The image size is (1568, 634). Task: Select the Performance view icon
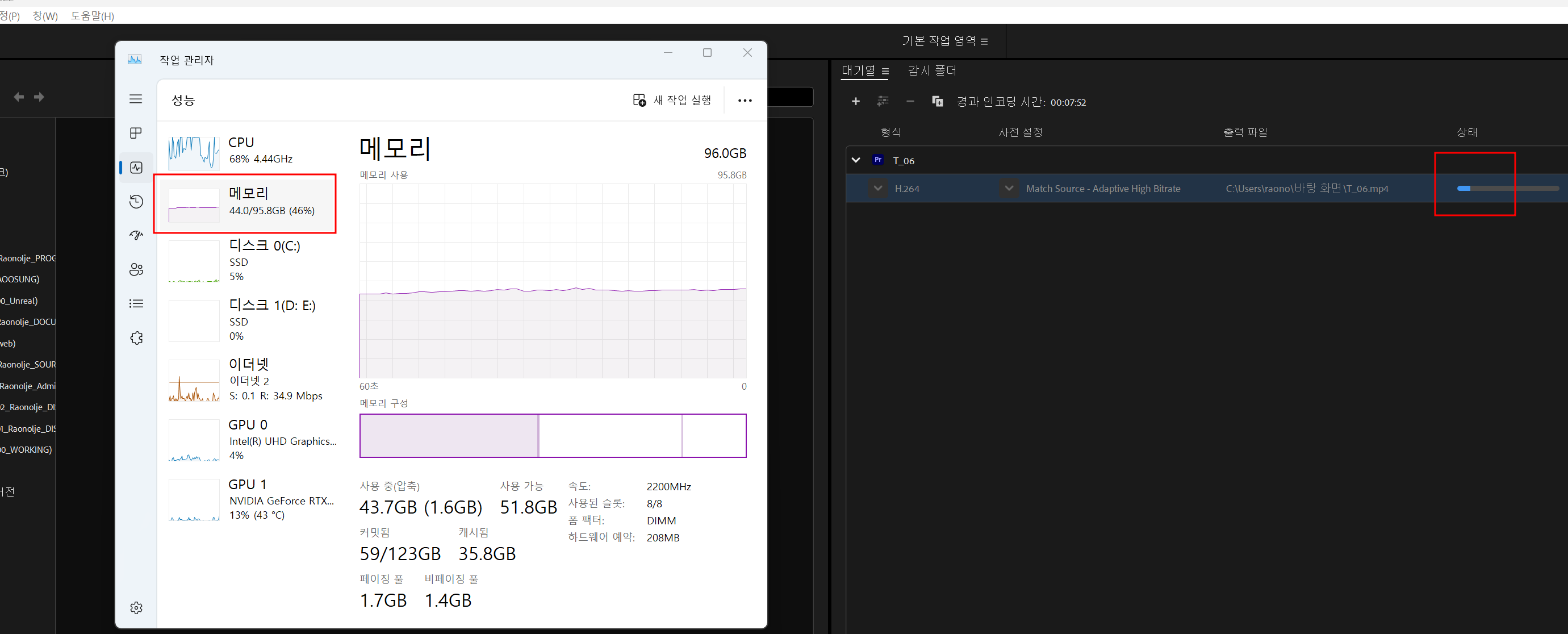pos(135,168)
